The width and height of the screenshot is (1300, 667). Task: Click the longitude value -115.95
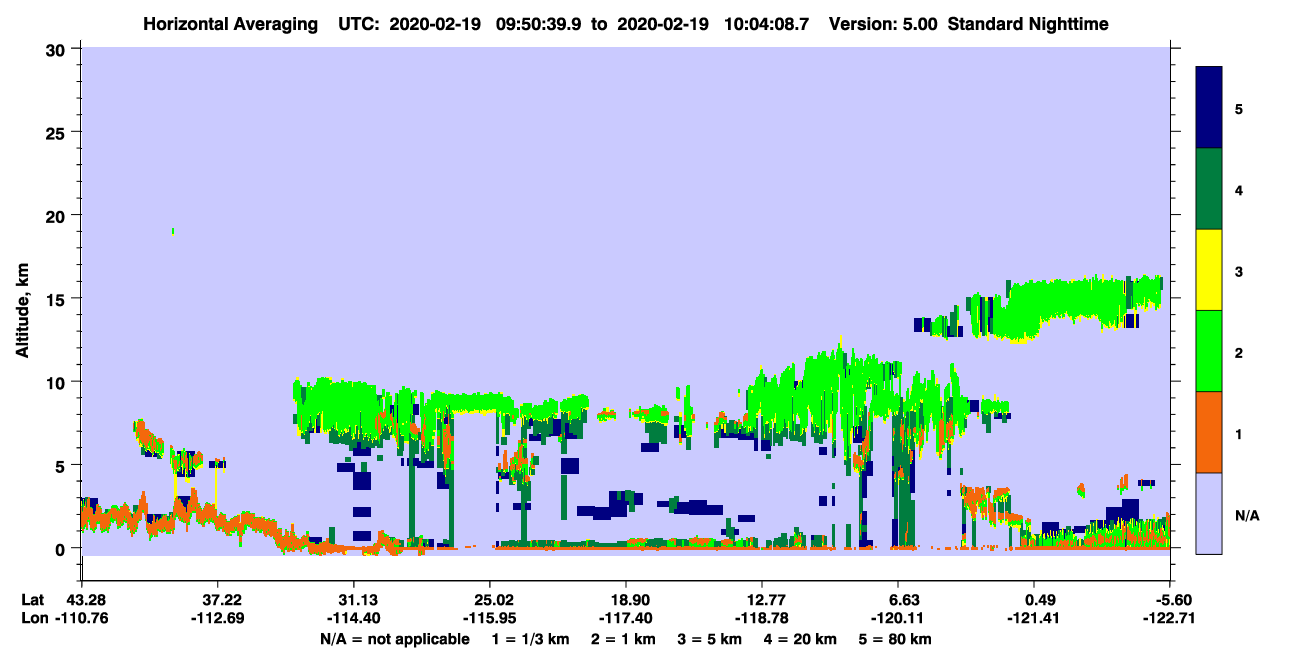coord(489,618)
